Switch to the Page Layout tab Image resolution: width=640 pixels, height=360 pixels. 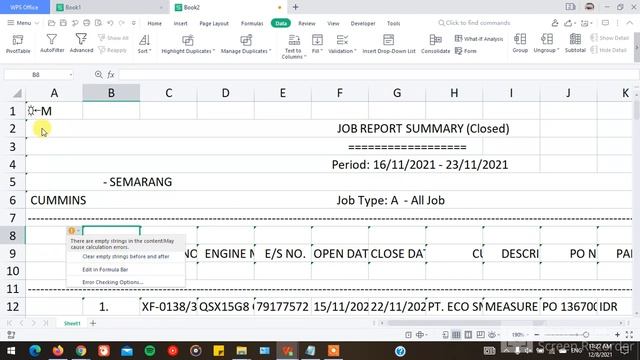click(x=214, y=23)
